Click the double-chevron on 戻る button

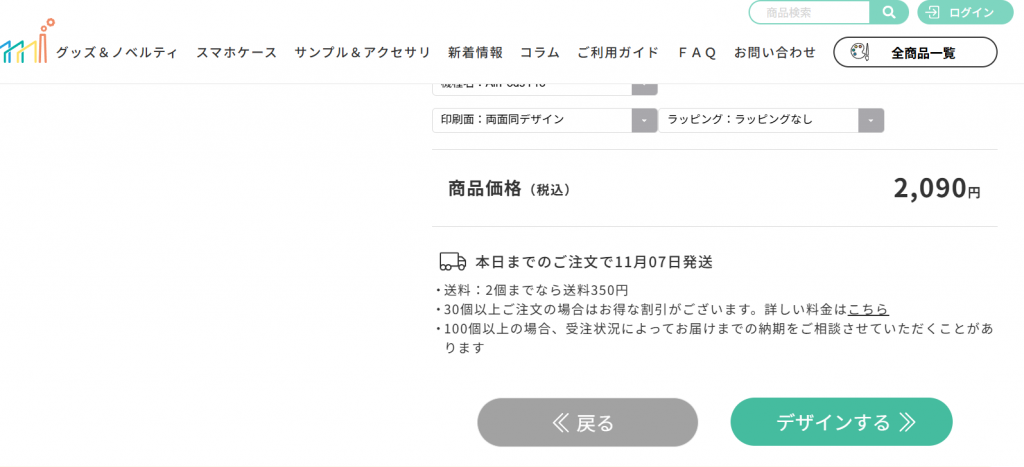tap(560, 423)
